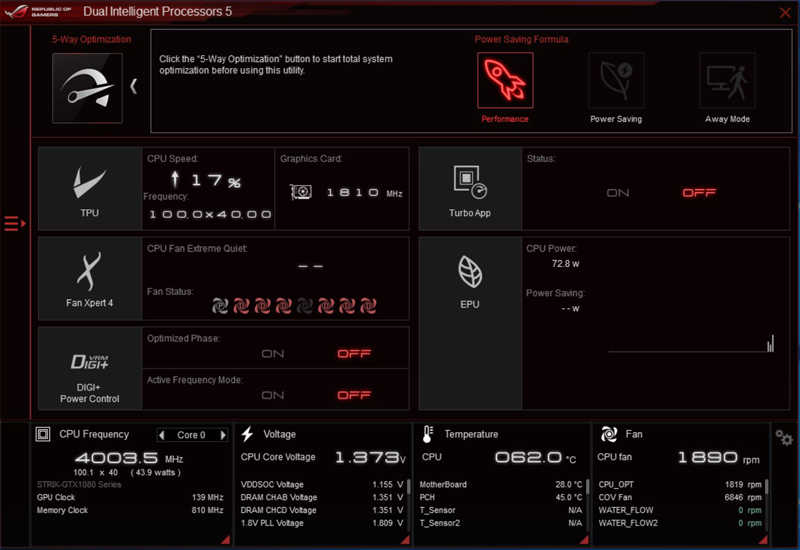Close the Dual Intelligent Processors window
The image size is (800, 550).
coord(785,12)
